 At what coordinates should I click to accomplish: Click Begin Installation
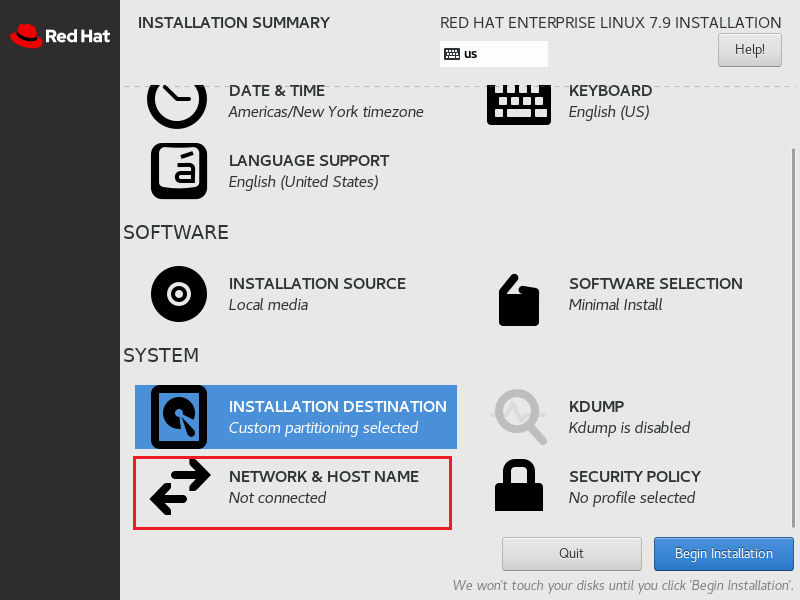tap(723, 554)
